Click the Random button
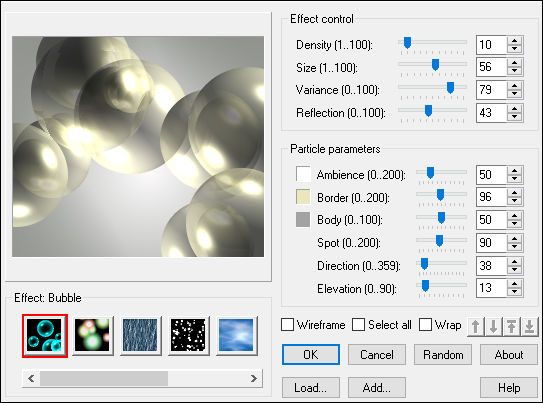The image size is (543, 403). (443, 355)
